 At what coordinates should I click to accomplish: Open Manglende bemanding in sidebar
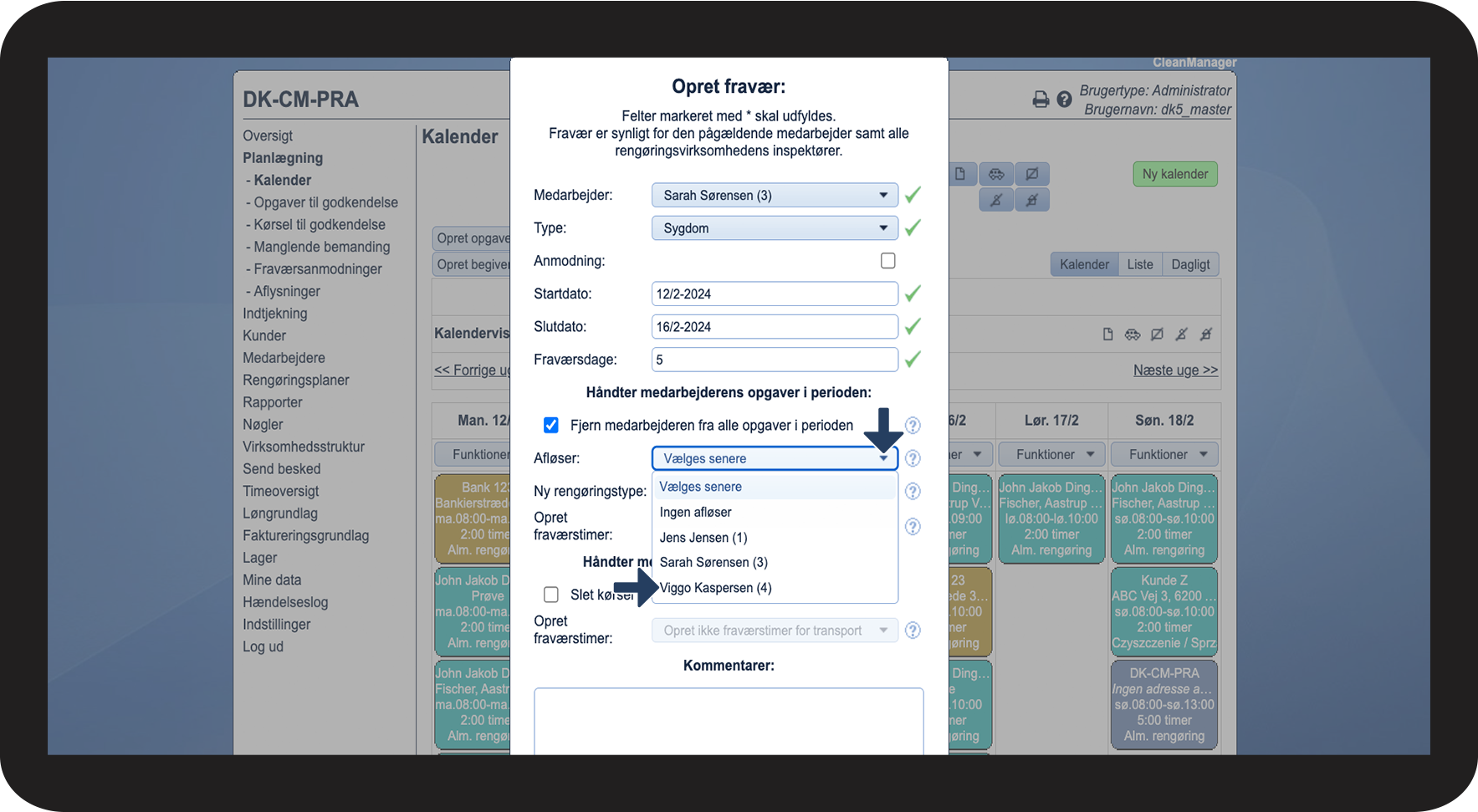pos(322,247)
